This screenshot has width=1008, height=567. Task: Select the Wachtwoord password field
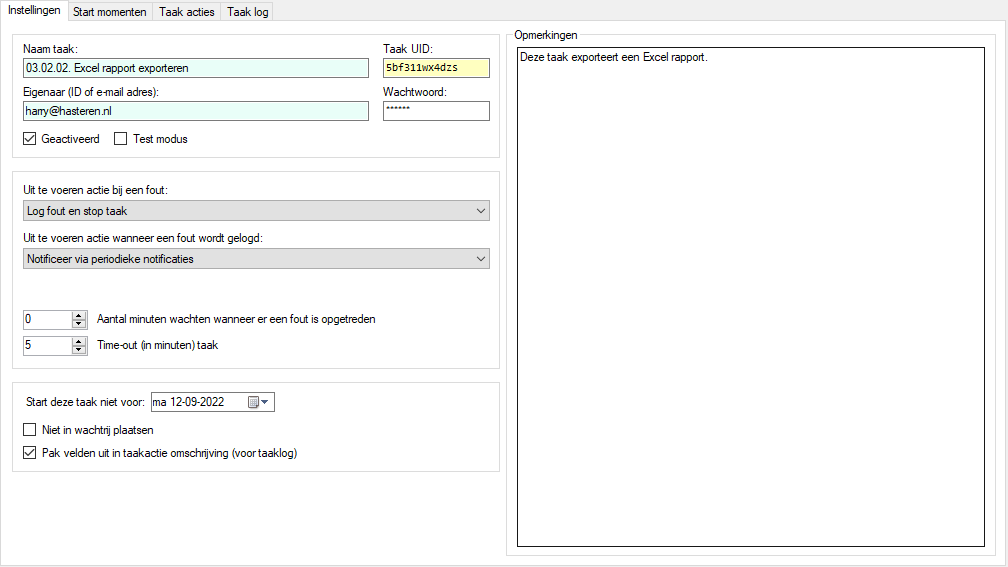436,111
